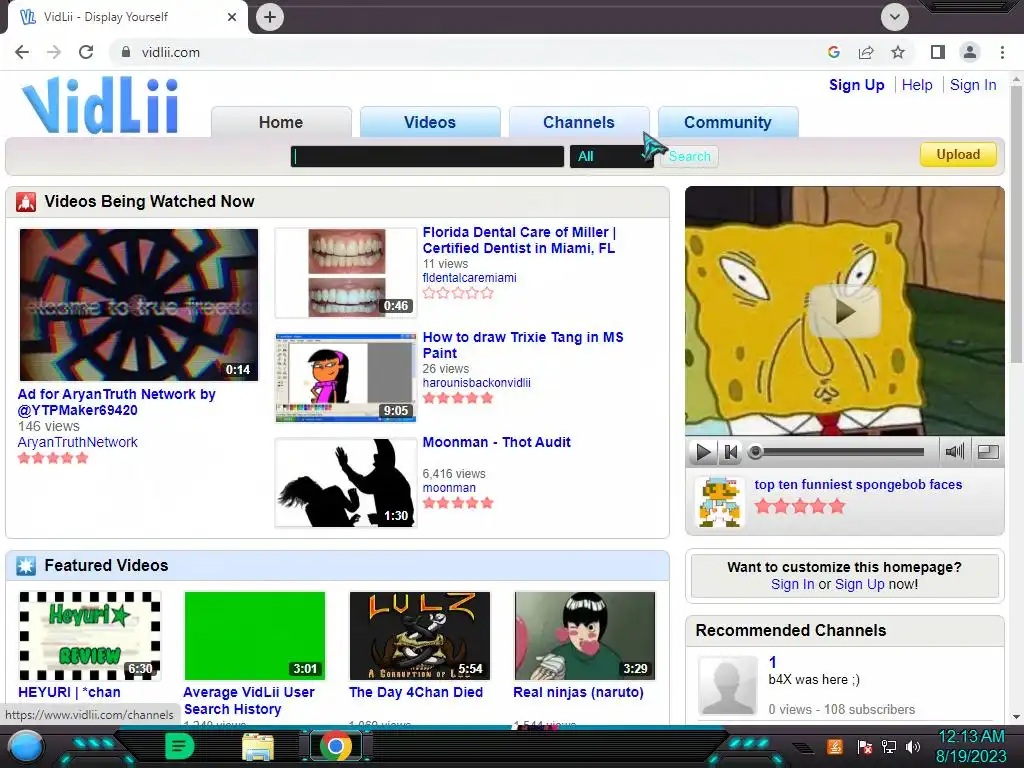Open the Start orb on taskbar

click(25, 748)
